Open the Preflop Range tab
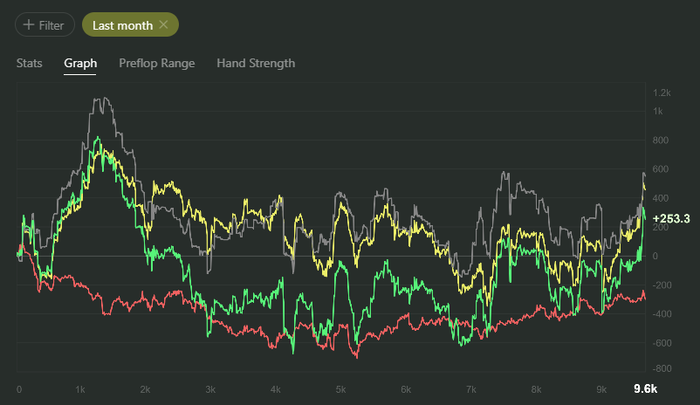The width and height of the screenshot is (700, 405). [157, 63]
